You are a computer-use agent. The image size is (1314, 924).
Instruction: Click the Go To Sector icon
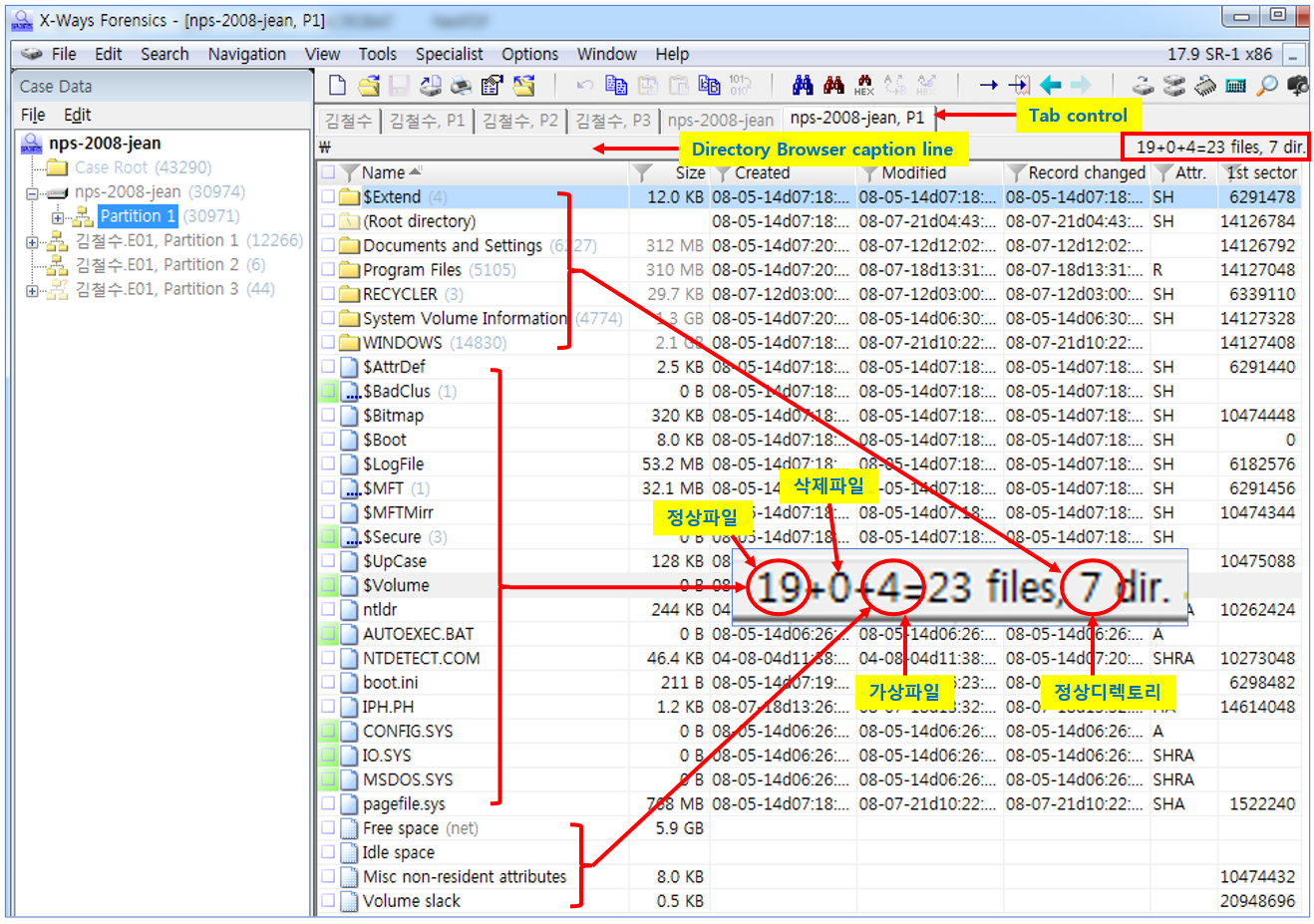coord(1019,86)
